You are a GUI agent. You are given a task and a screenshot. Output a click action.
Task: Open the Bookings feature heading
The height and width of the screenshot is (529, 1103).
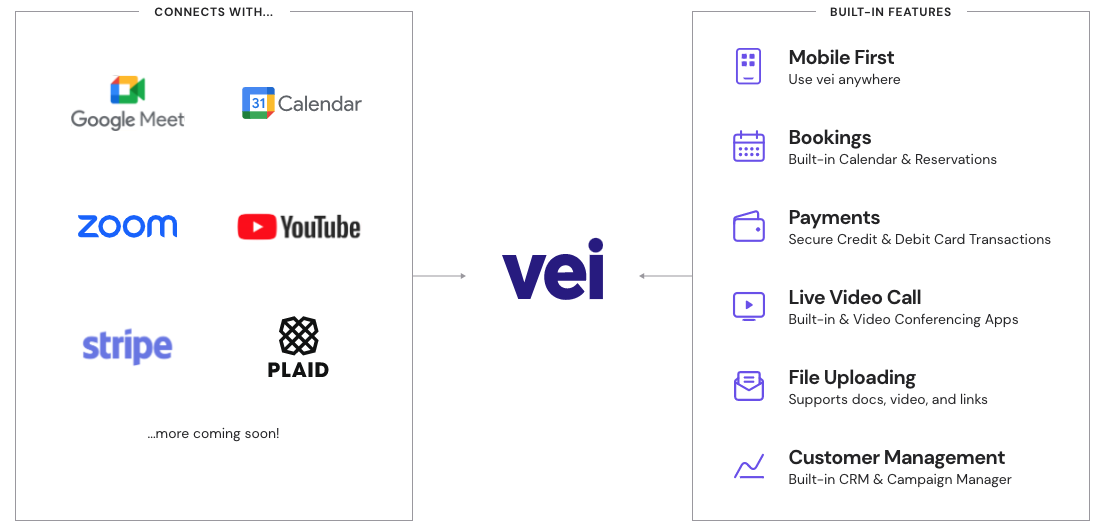[x=830, y=137]
